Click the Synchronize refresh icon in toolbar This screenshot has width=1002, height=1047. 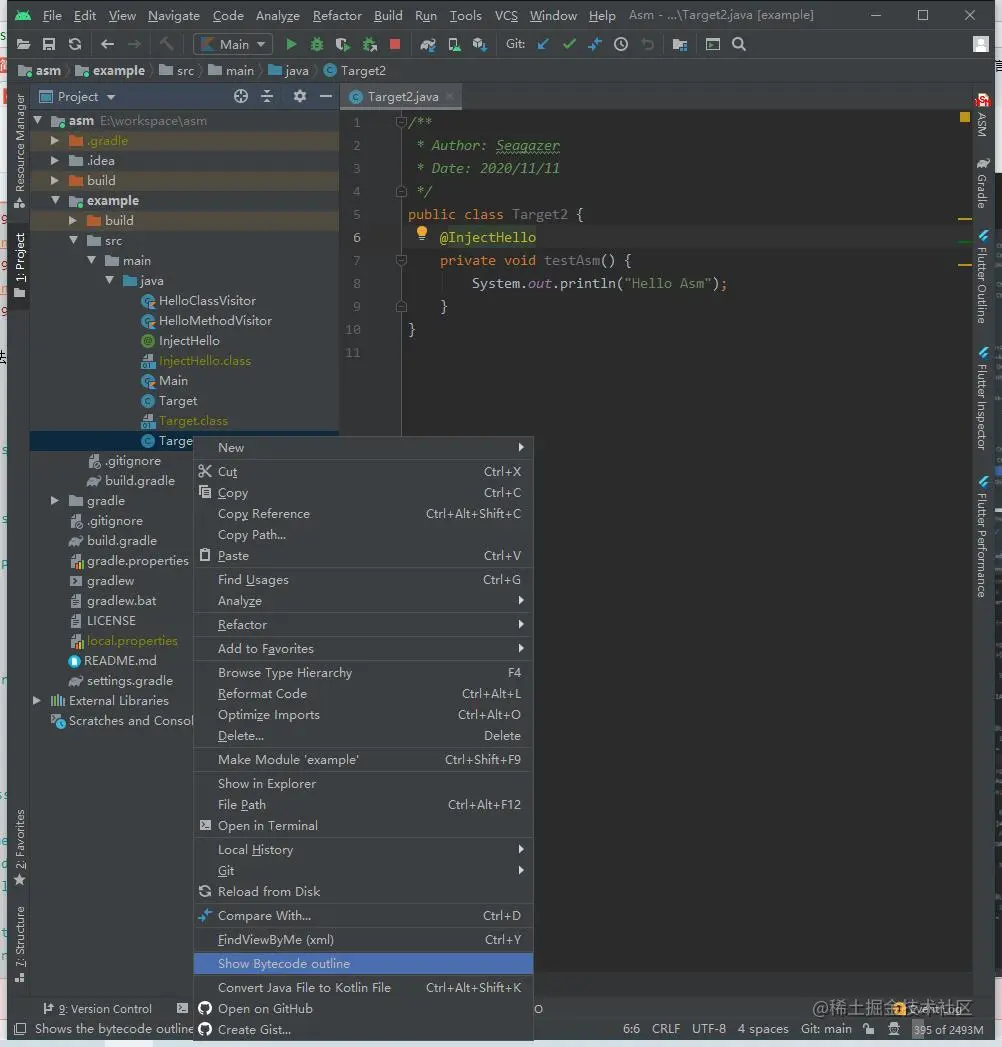pyautogui.click(x=75, y=45)
